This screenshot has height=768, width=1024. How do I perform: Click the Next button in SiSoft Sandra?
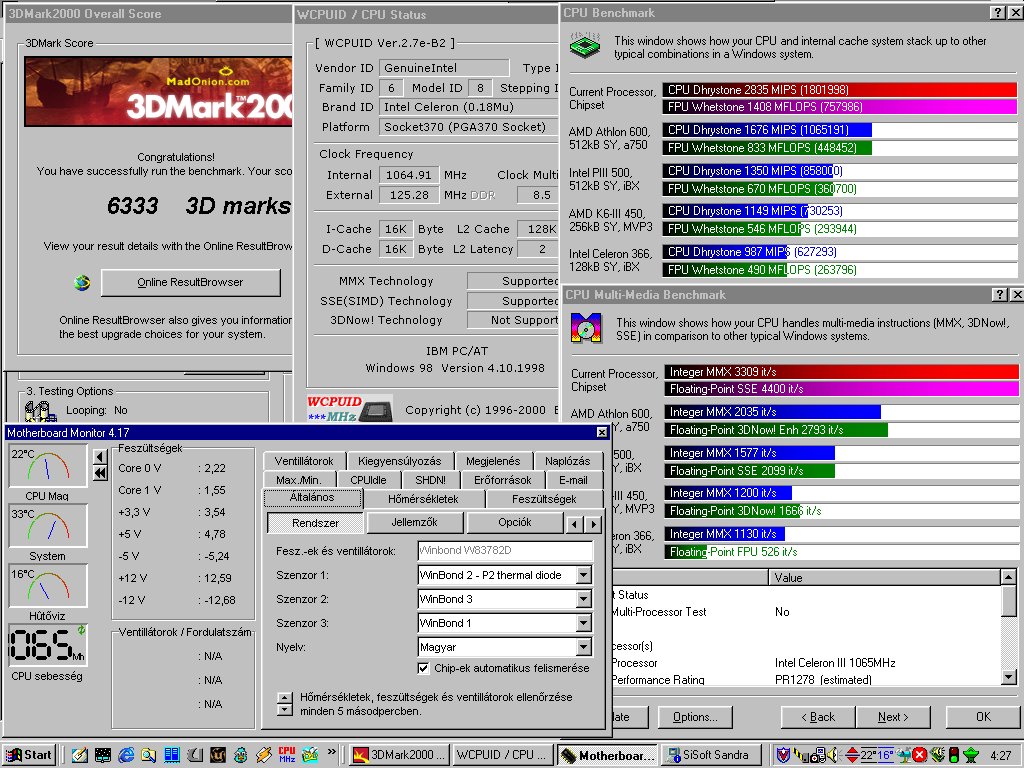pos(893,716)
